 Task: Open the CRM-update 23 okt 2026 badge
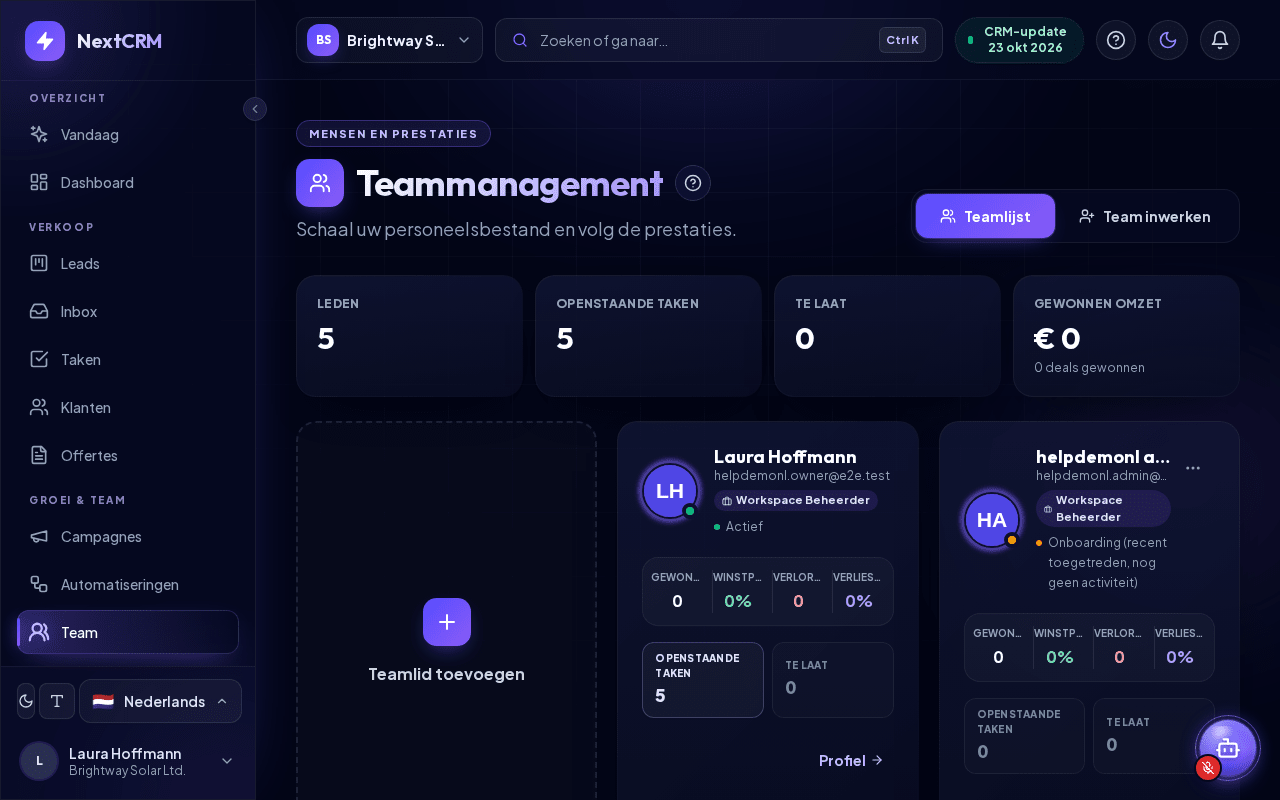1019,40
